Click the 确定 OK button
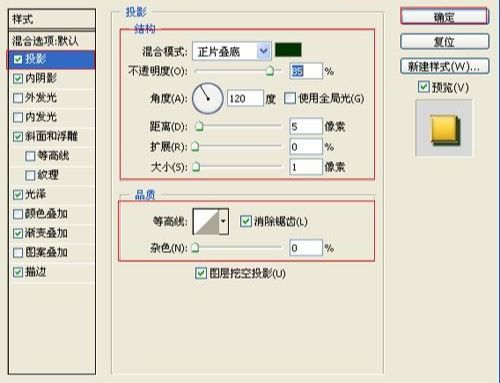This screenshot has height=383, width=500. click(444, 16)
